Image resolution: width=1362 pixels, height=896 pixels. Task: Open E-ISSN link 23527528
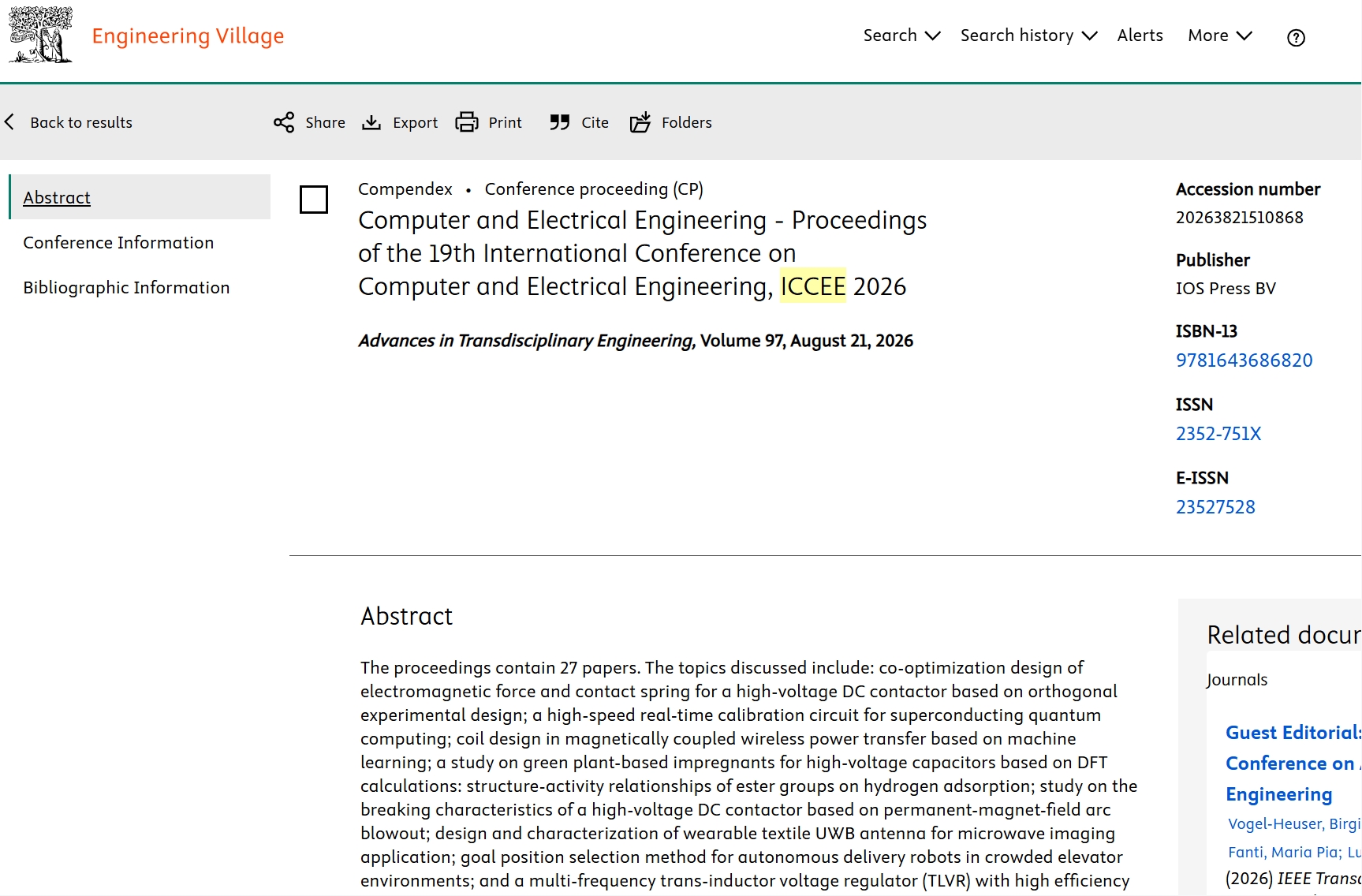point(1215,507)
